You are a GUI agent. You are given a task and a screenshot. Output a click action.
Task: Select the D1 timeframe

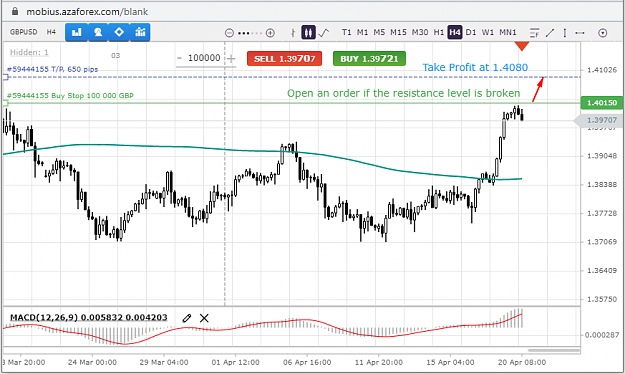tap(471, 32)
